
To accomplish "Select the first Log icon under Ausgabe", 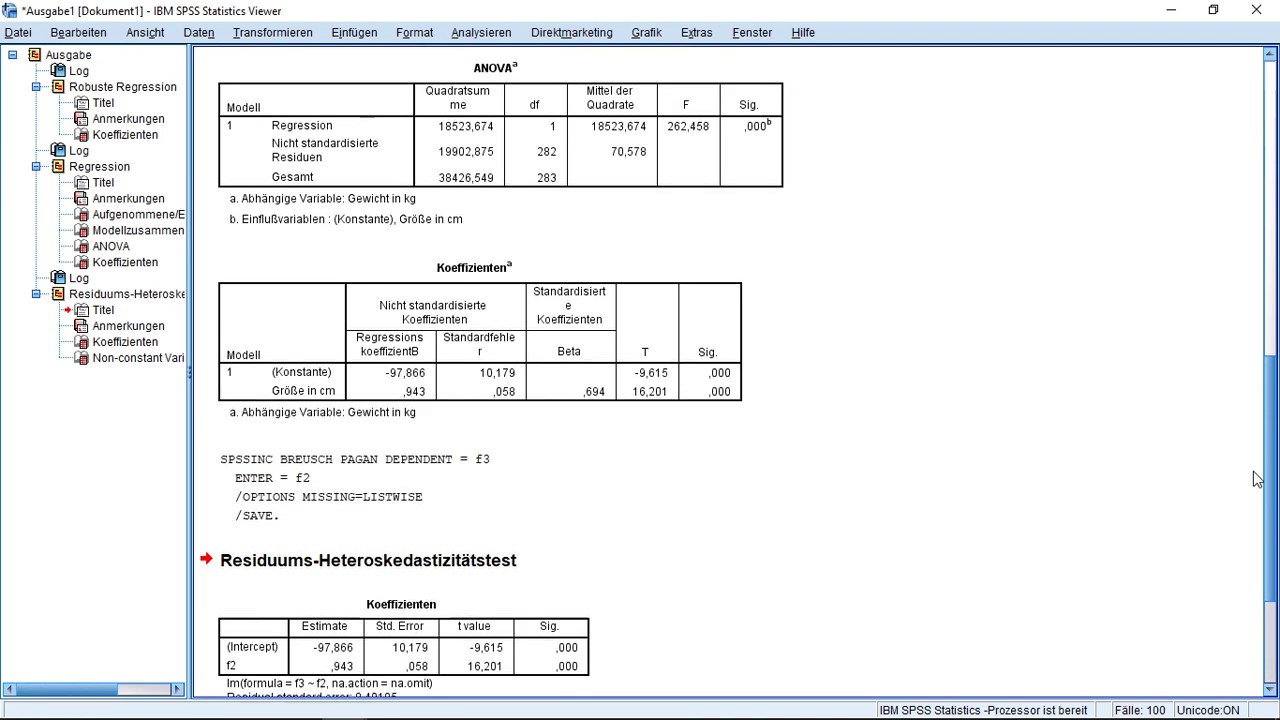I will 58,71.
